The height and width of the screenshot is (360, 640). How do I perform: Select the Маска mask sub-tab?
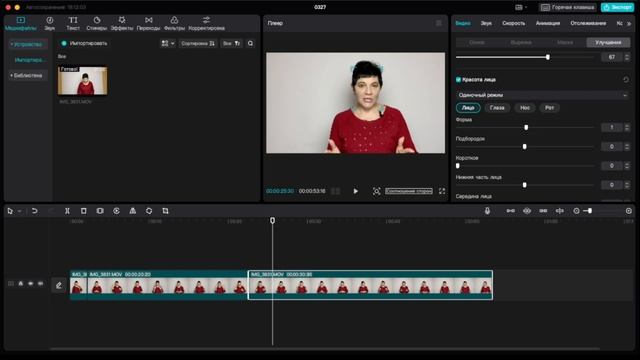tap(564, 42)
